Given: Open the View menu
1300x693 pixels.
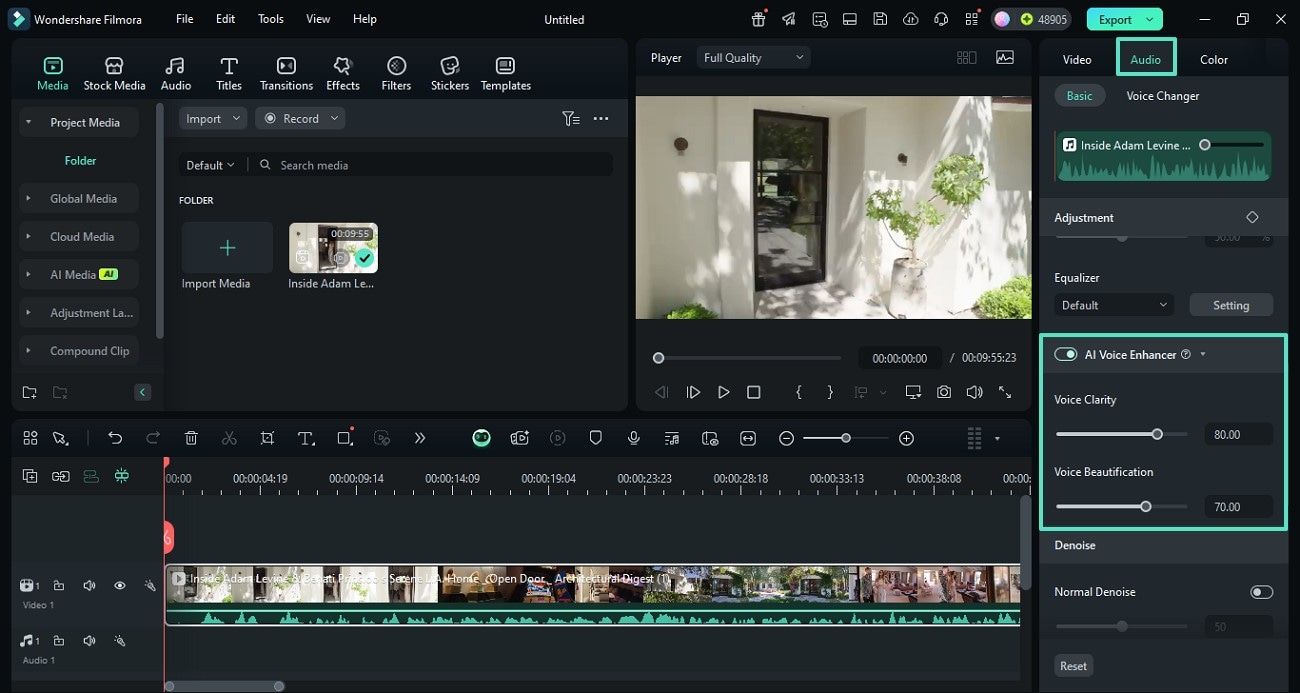Looking at the screenshot, I should click(x=318, y=19).
